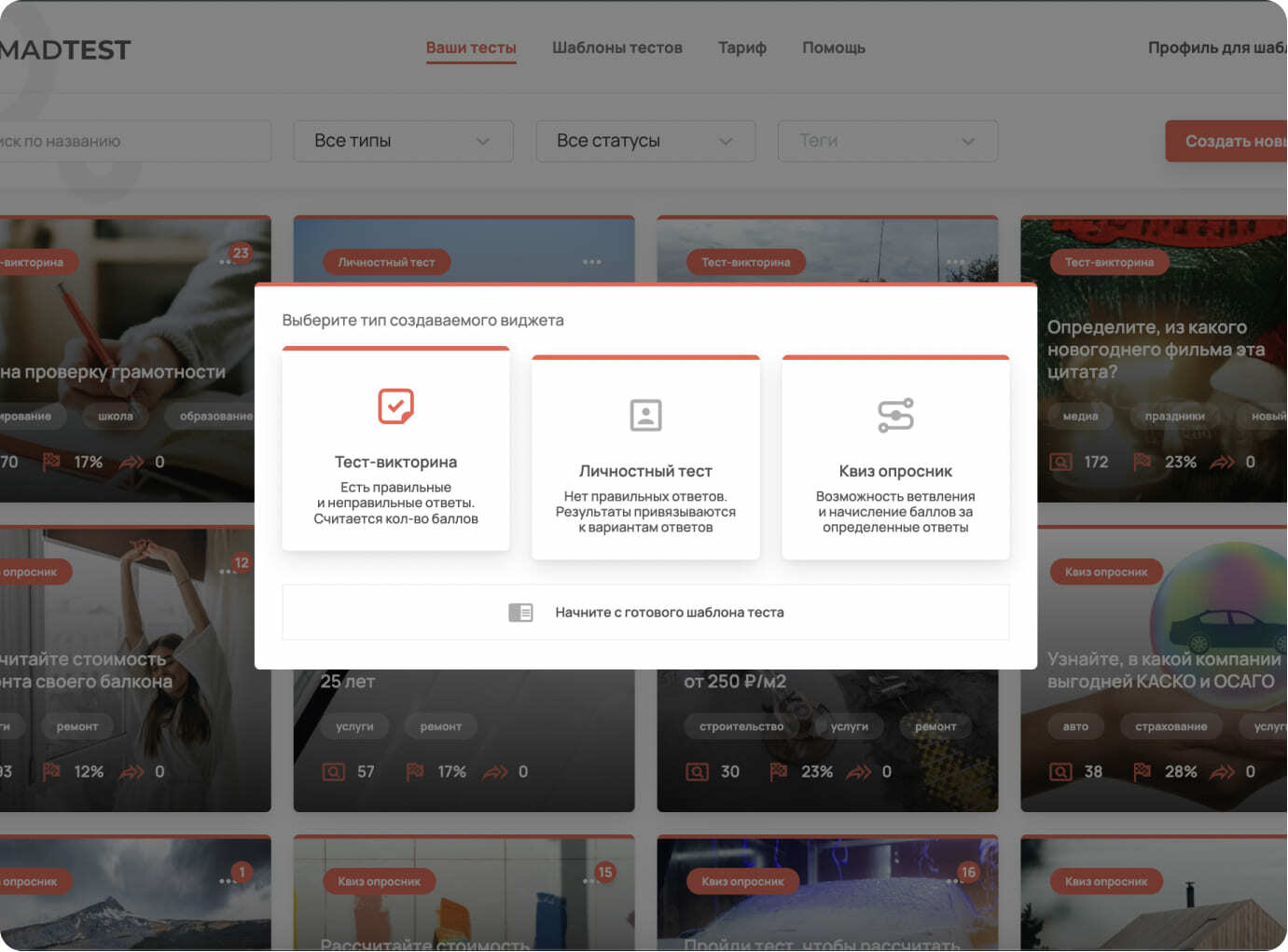
Task: Click услуги tag on 25 лет card
Action: coord(354,726)
